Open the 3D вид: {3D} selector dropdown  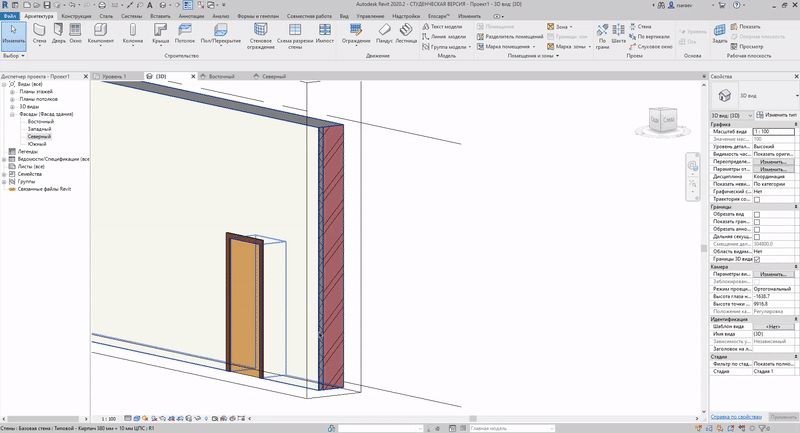click(x=732, y=115)
